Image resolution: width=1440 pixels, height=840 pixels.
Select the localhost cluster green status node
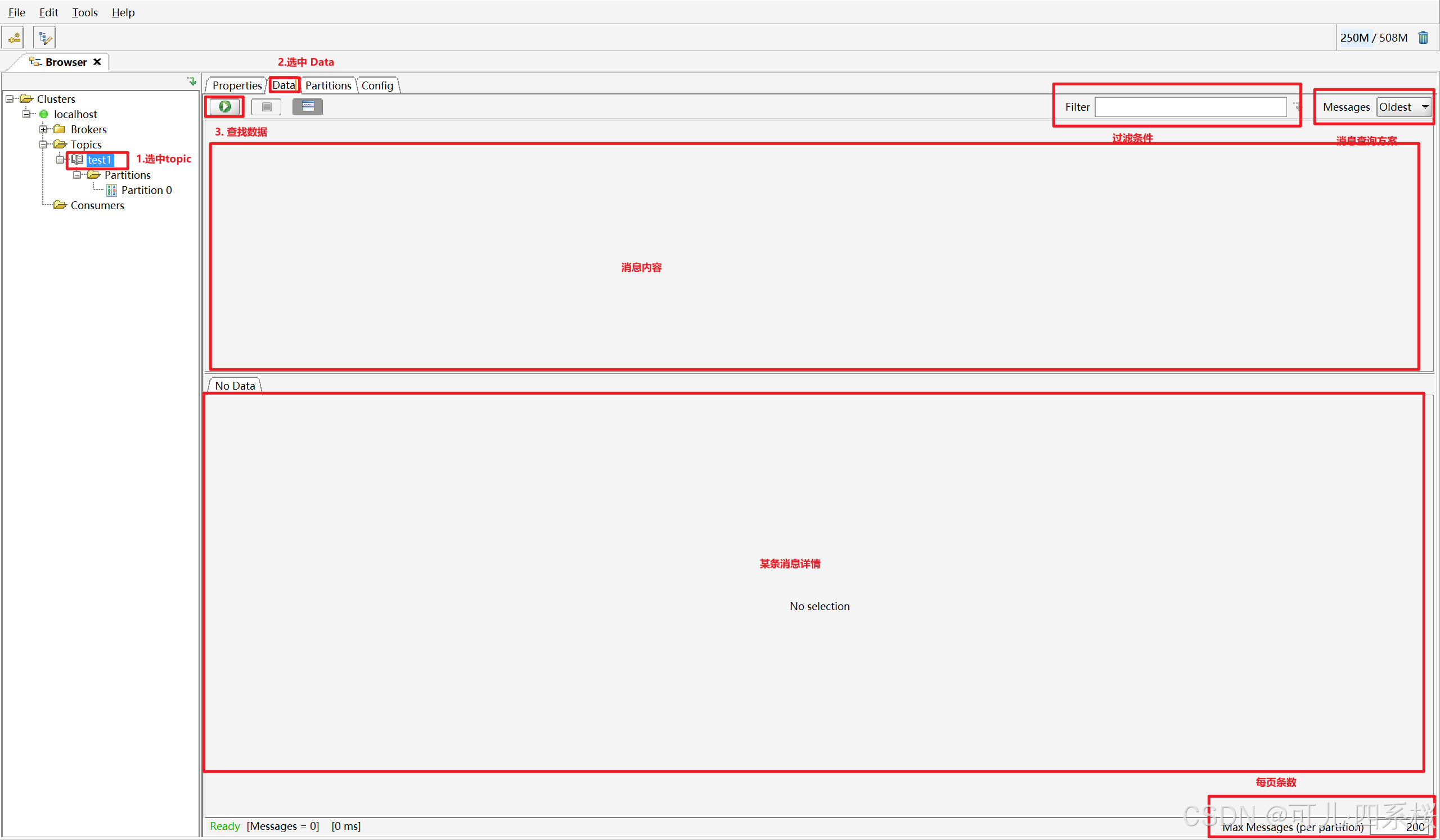pyautogui.click(x=44, y=114)
